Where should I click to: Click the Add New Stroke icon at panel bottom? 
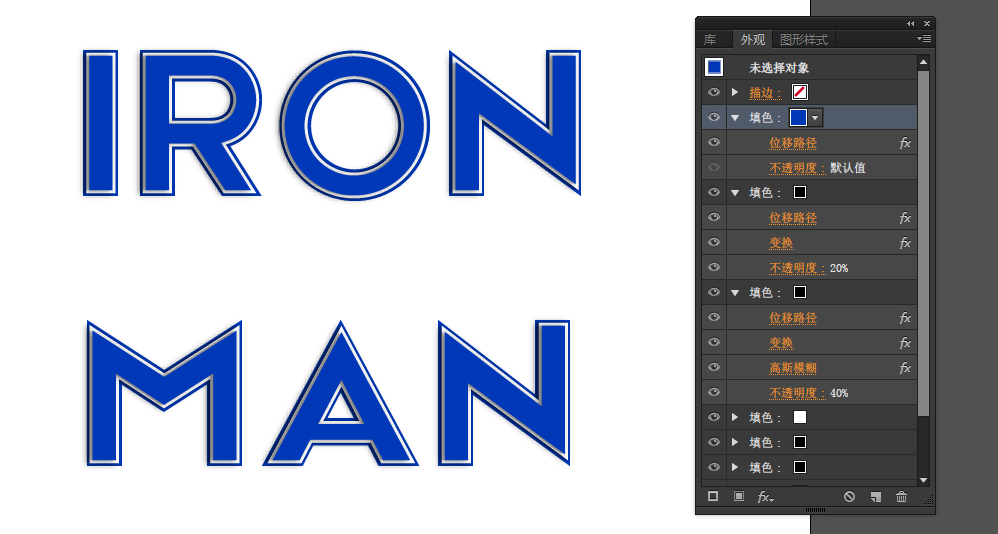pyautogui.click(x=713, y=496)
